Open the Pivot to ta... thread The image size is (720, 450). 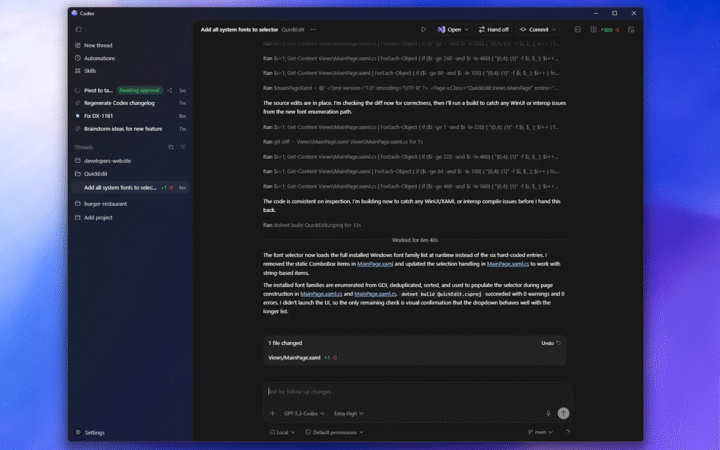click(x=98, y=90)
